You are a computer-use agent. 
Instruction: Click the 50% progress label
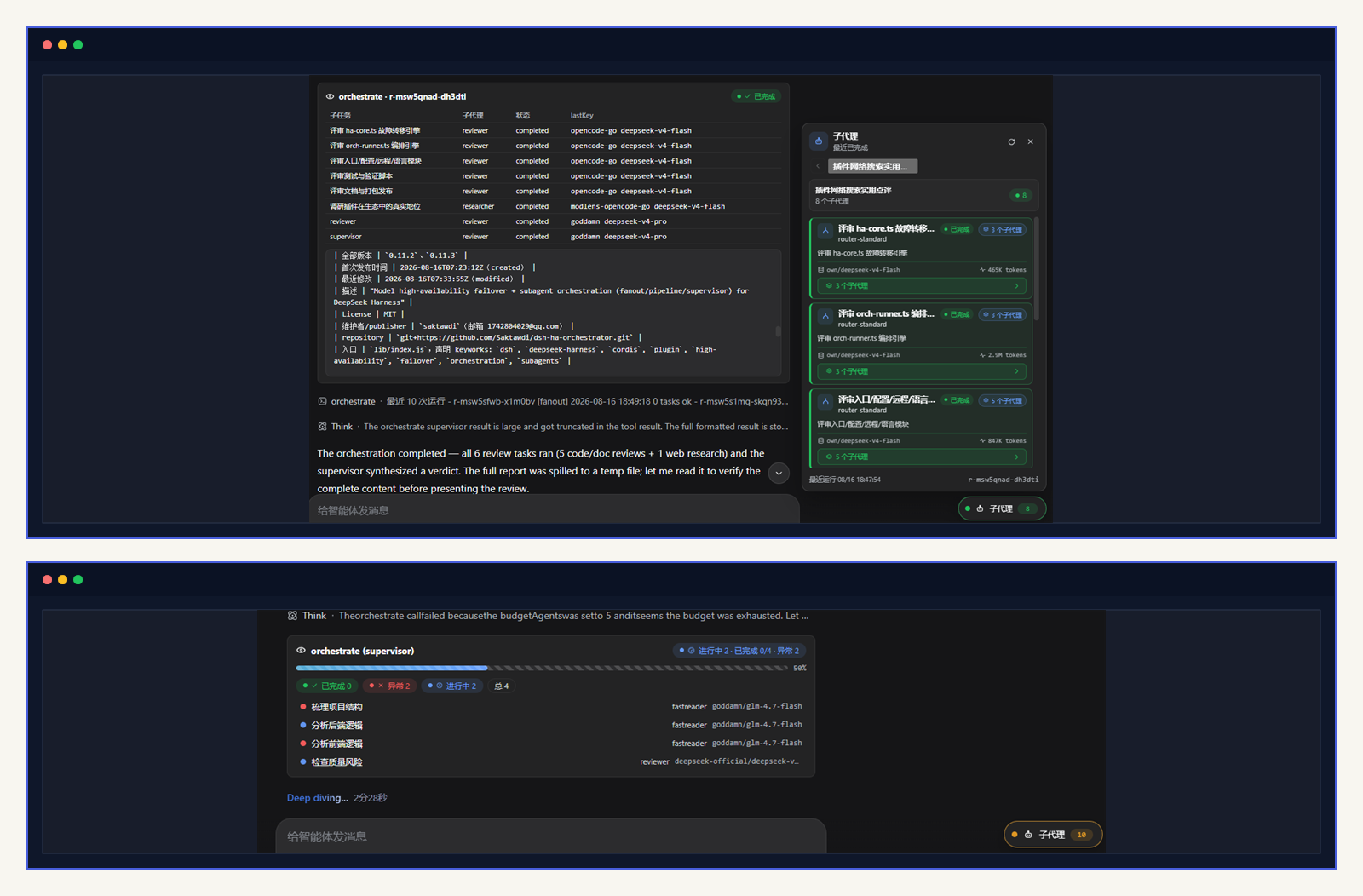coord(799,669)
